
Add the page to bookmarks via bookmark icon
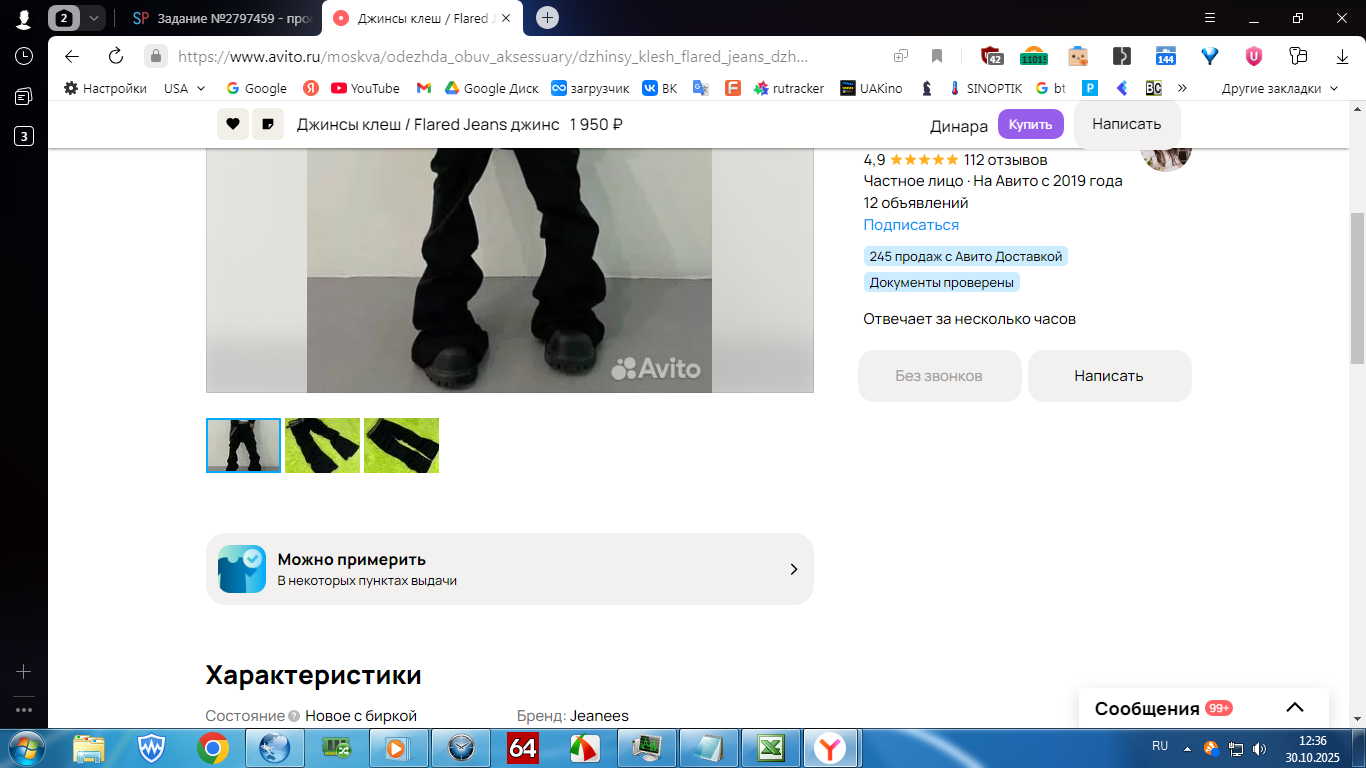(x=937, y=56)
